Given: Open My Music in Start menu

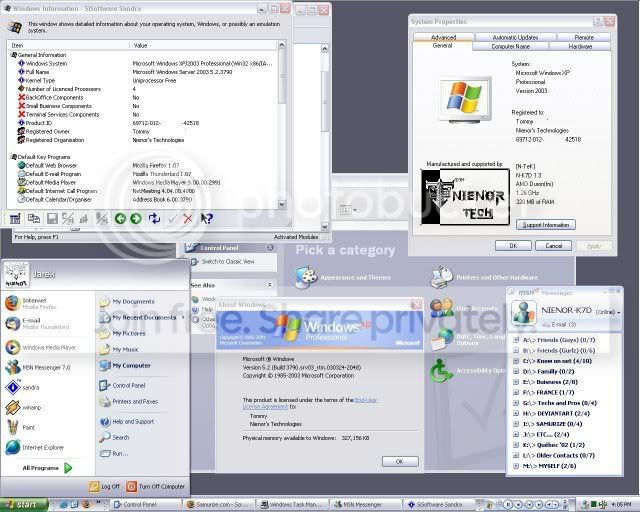Looking at the screenshot, I should coord(119,349).
